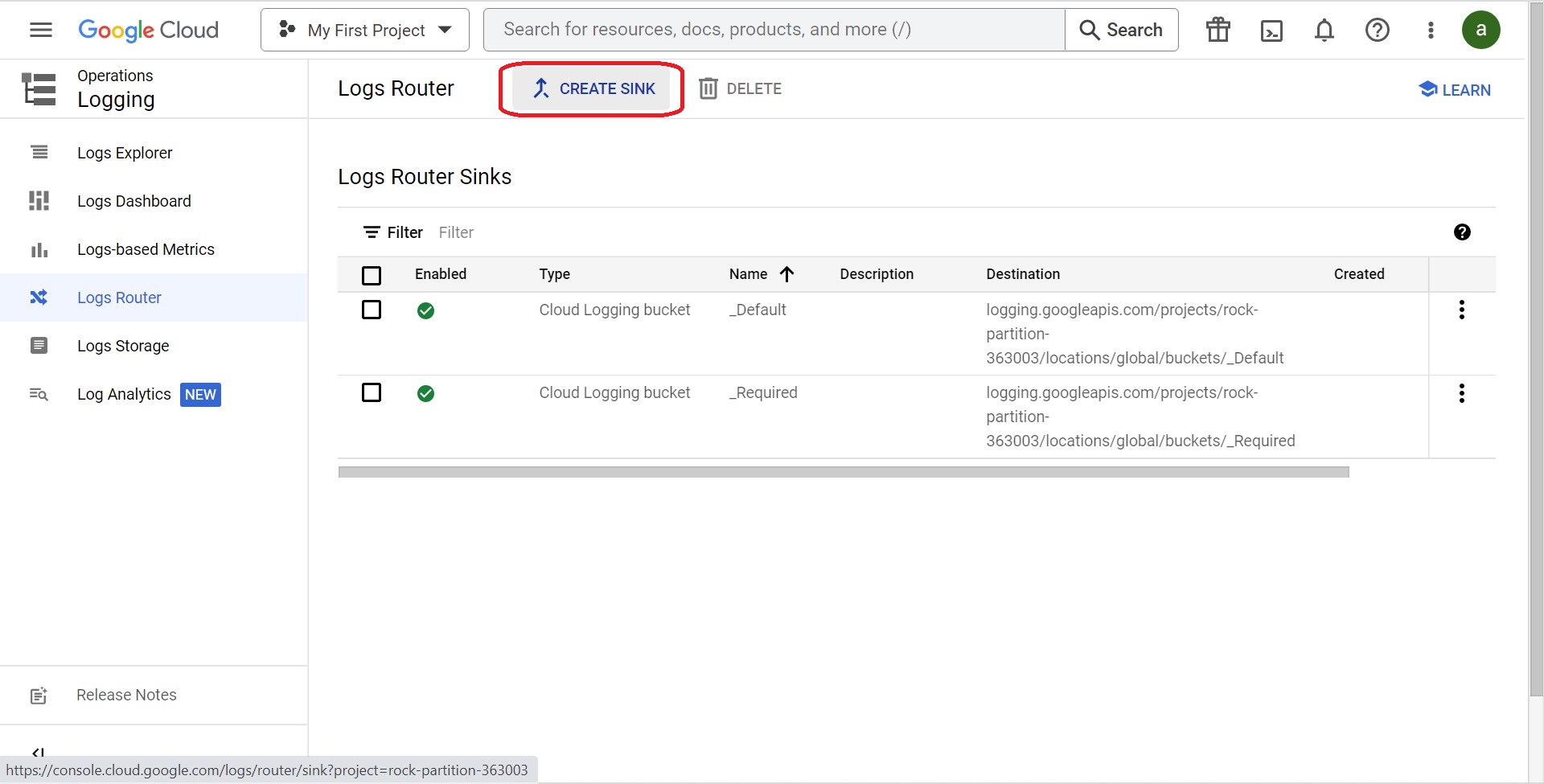Open the Google Cloud navigation menu
The height and width of the screenshot is (784, 1544).
pos(39,30)
